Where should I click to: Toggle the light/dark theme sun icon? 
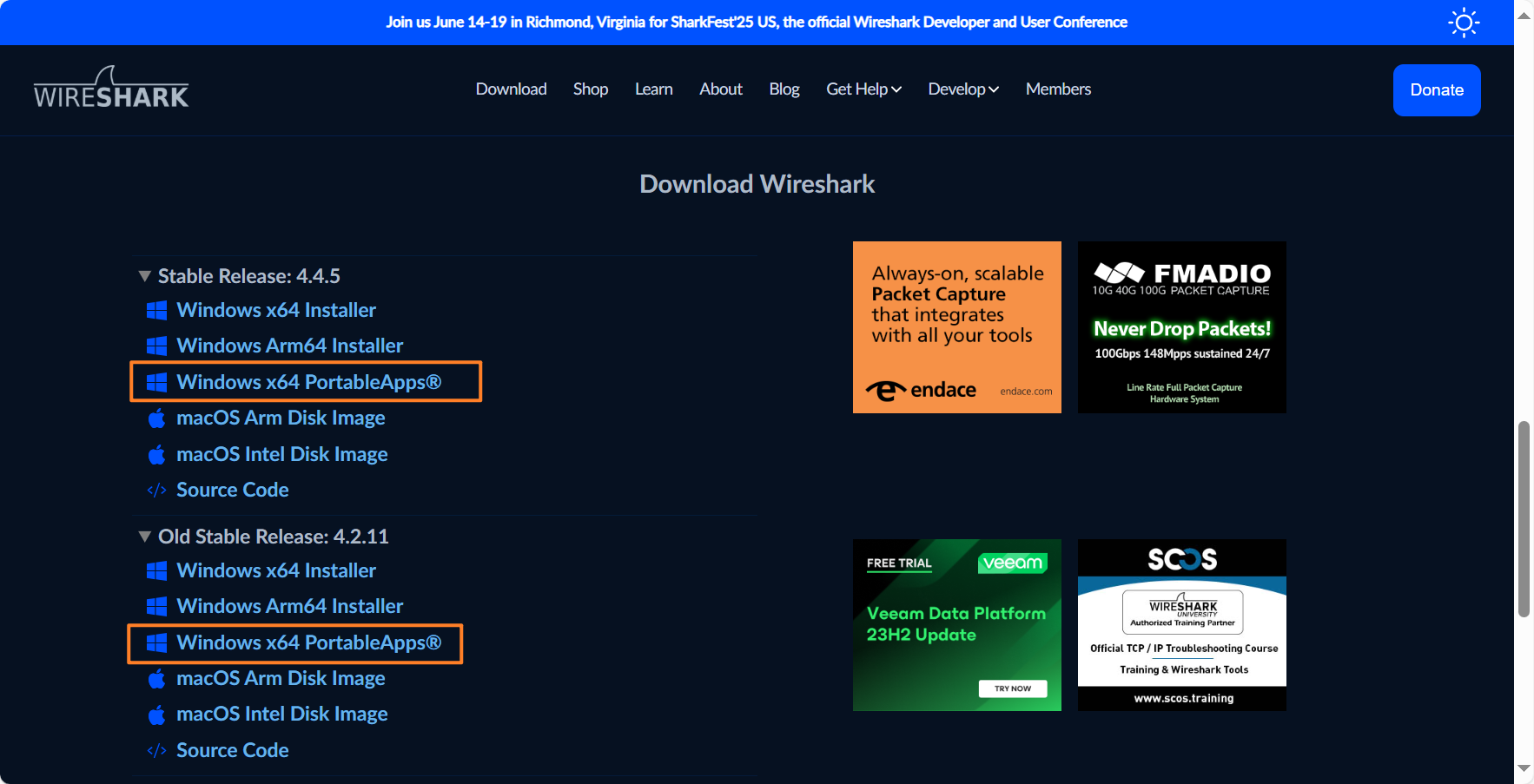click(x=1464, y=23)
